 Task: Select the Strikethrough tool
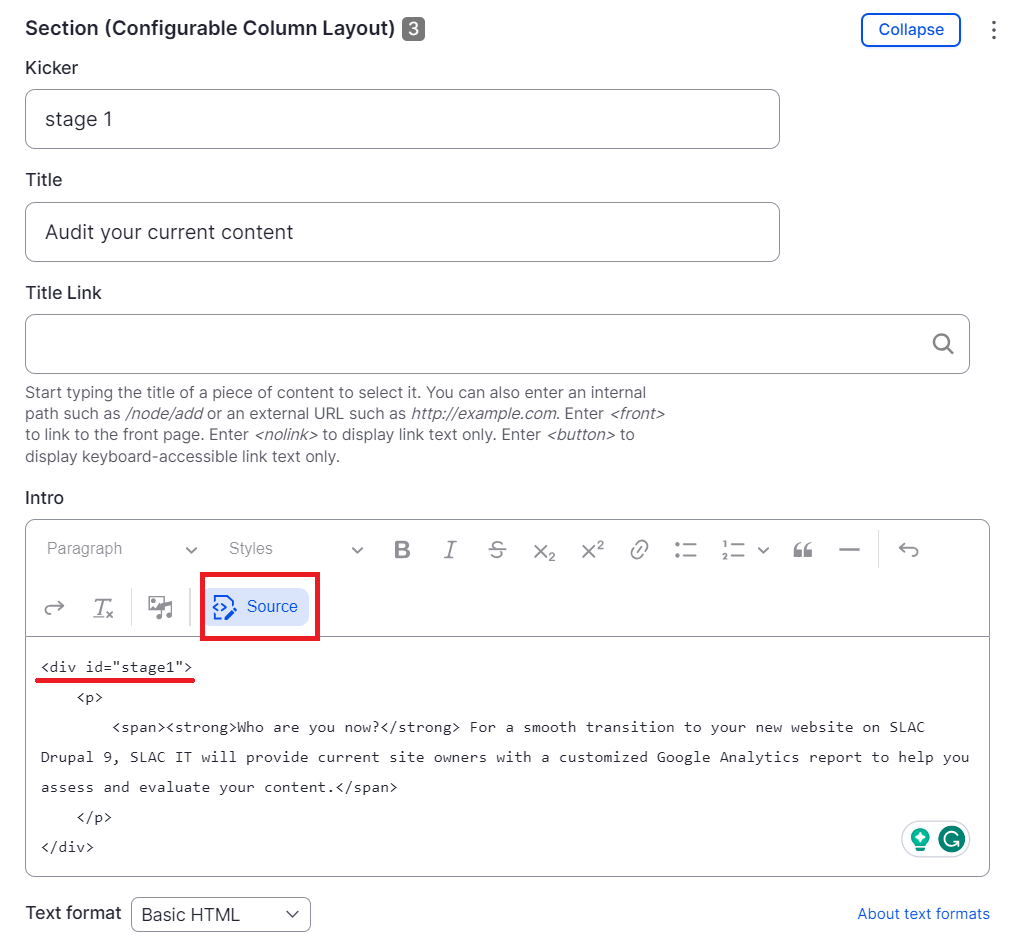pos(497,549)
